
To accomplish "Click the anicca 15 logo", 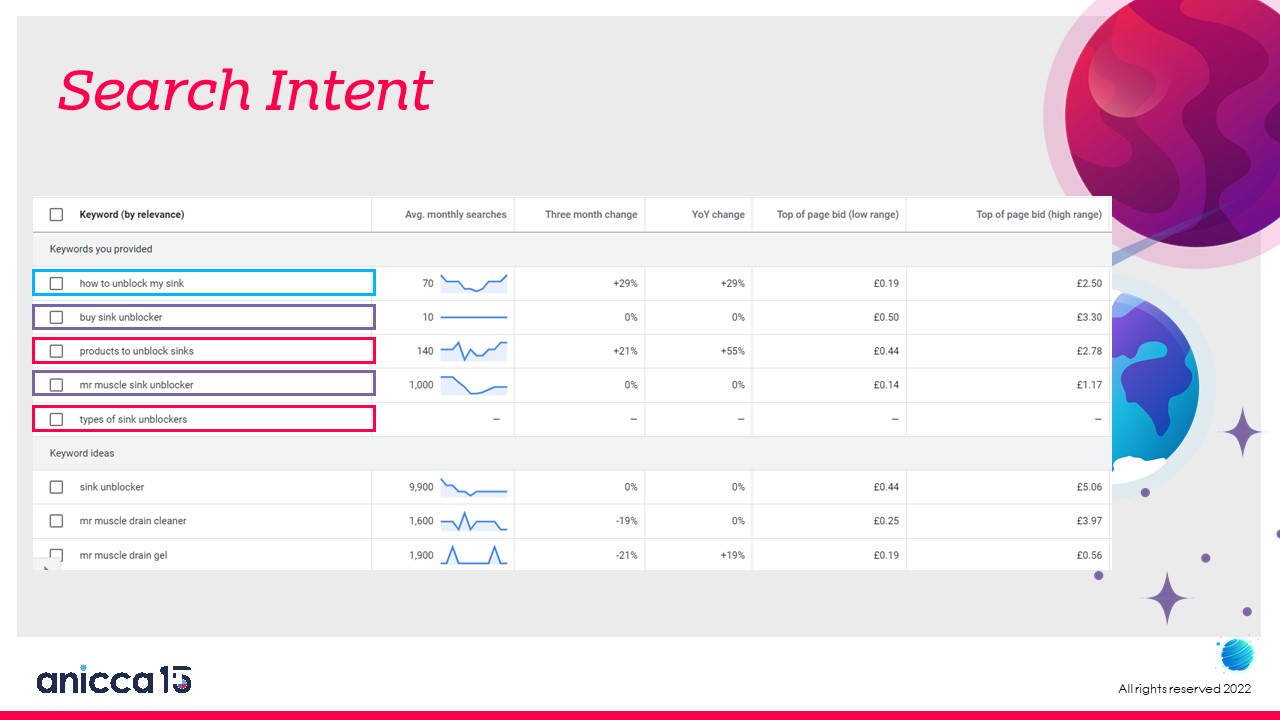I will (114, 680).
